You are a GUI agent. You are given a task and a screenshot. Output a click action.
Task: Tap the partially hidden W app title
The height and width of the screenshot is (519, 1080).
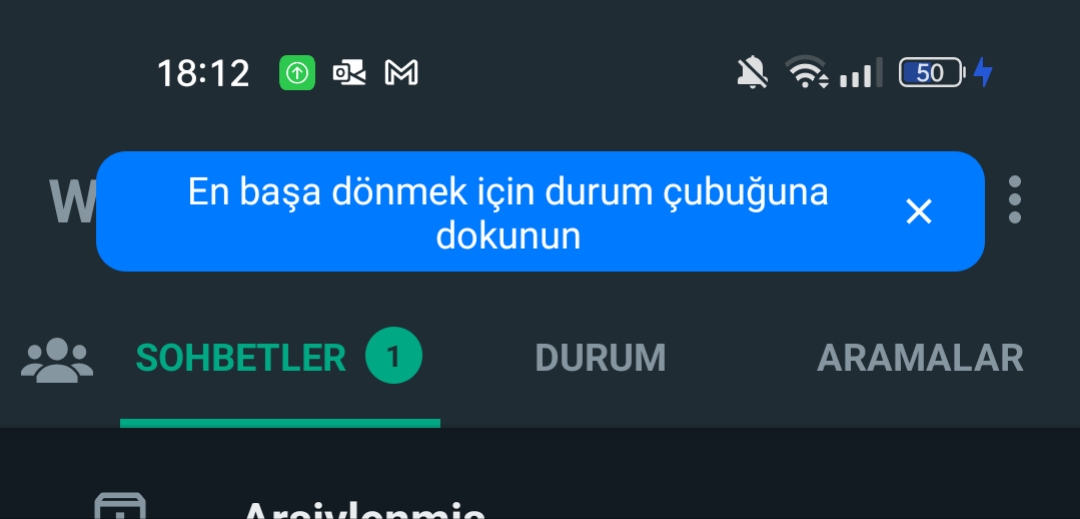click(x=72, y=202)
